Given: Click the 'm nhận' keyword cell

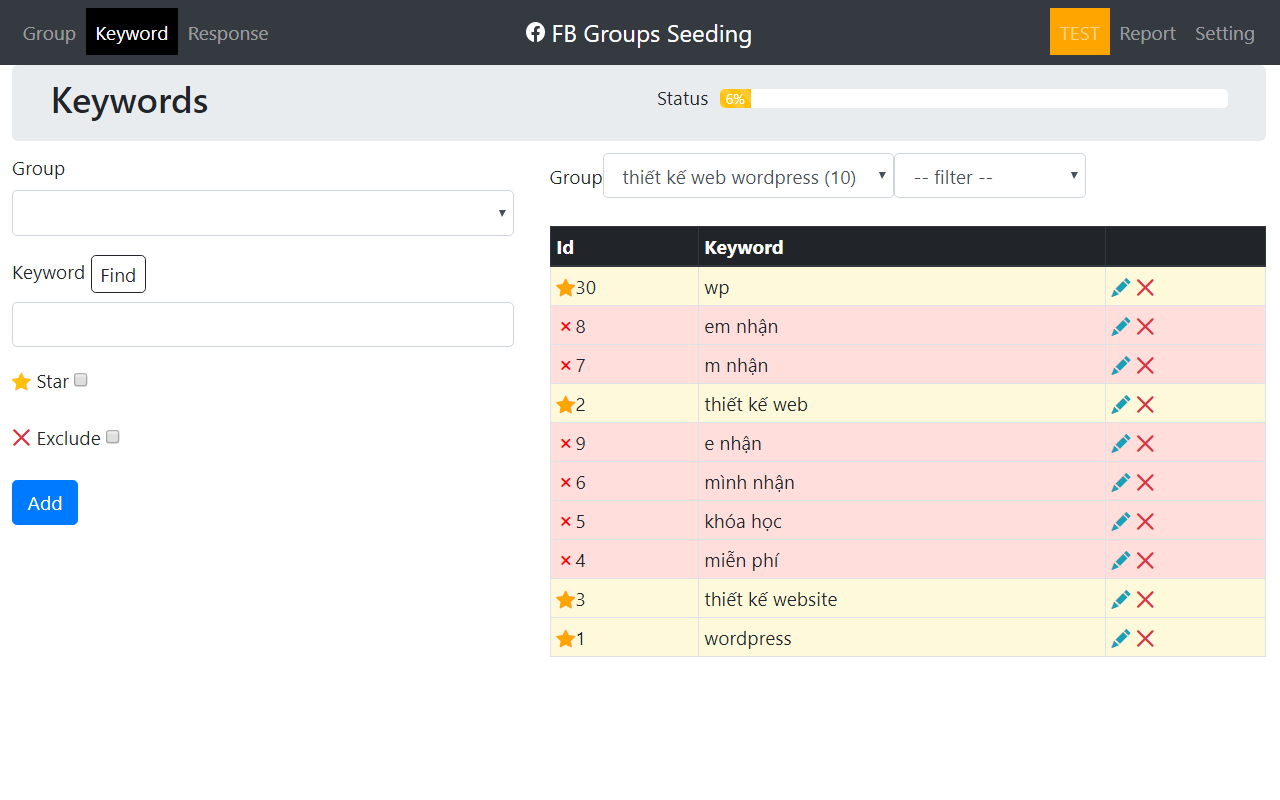Looking at the screenshot, I should 901,365.
